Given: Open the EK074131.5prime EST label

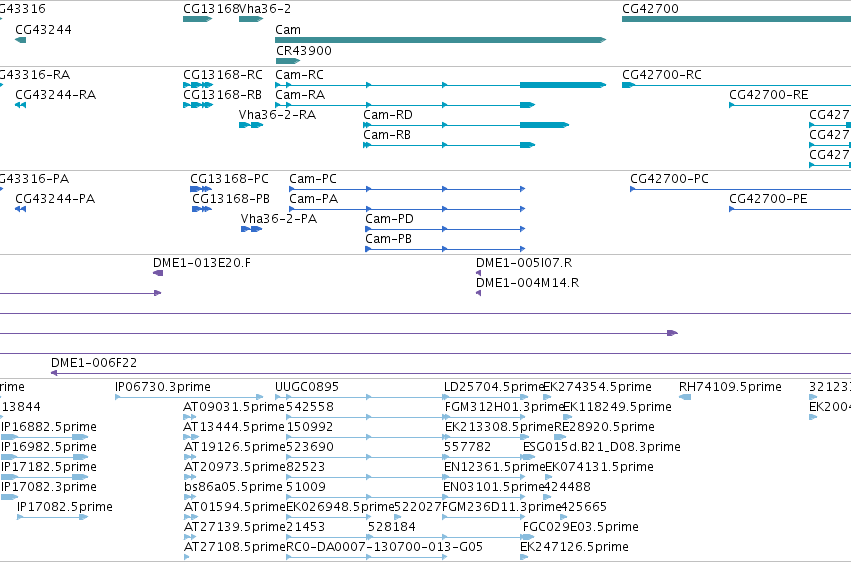Looking at the screenshot, I should click(600, 468).
